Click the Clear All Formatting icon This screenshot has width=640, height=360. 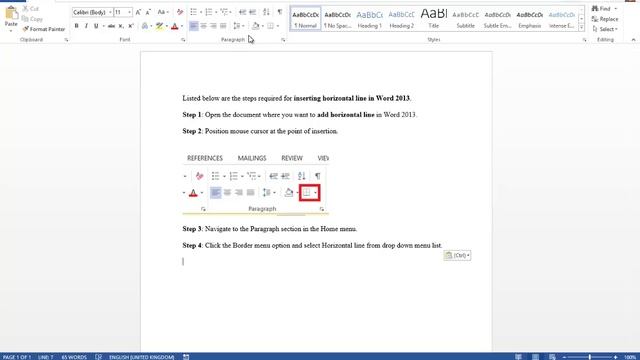click(x=180, y=12)
